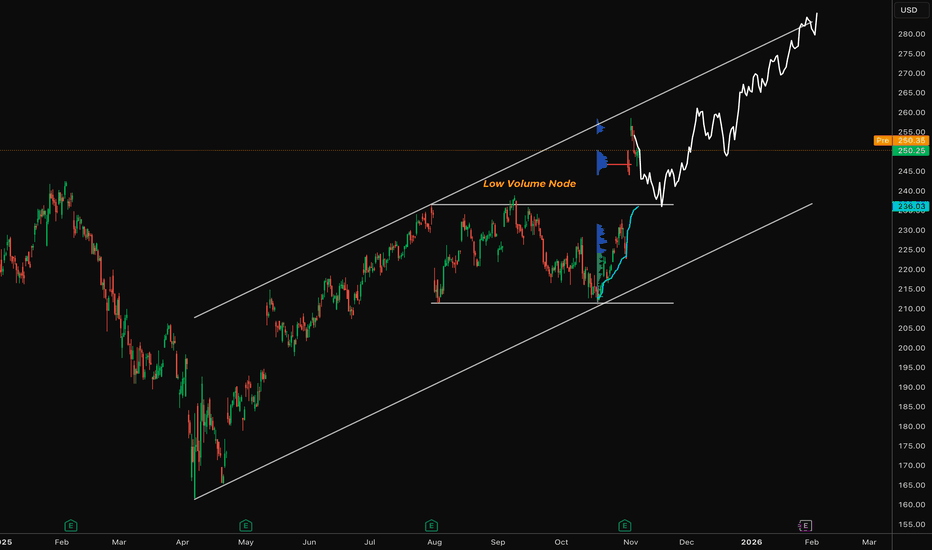Click the Apr label on the time axis

coord(181,541)
